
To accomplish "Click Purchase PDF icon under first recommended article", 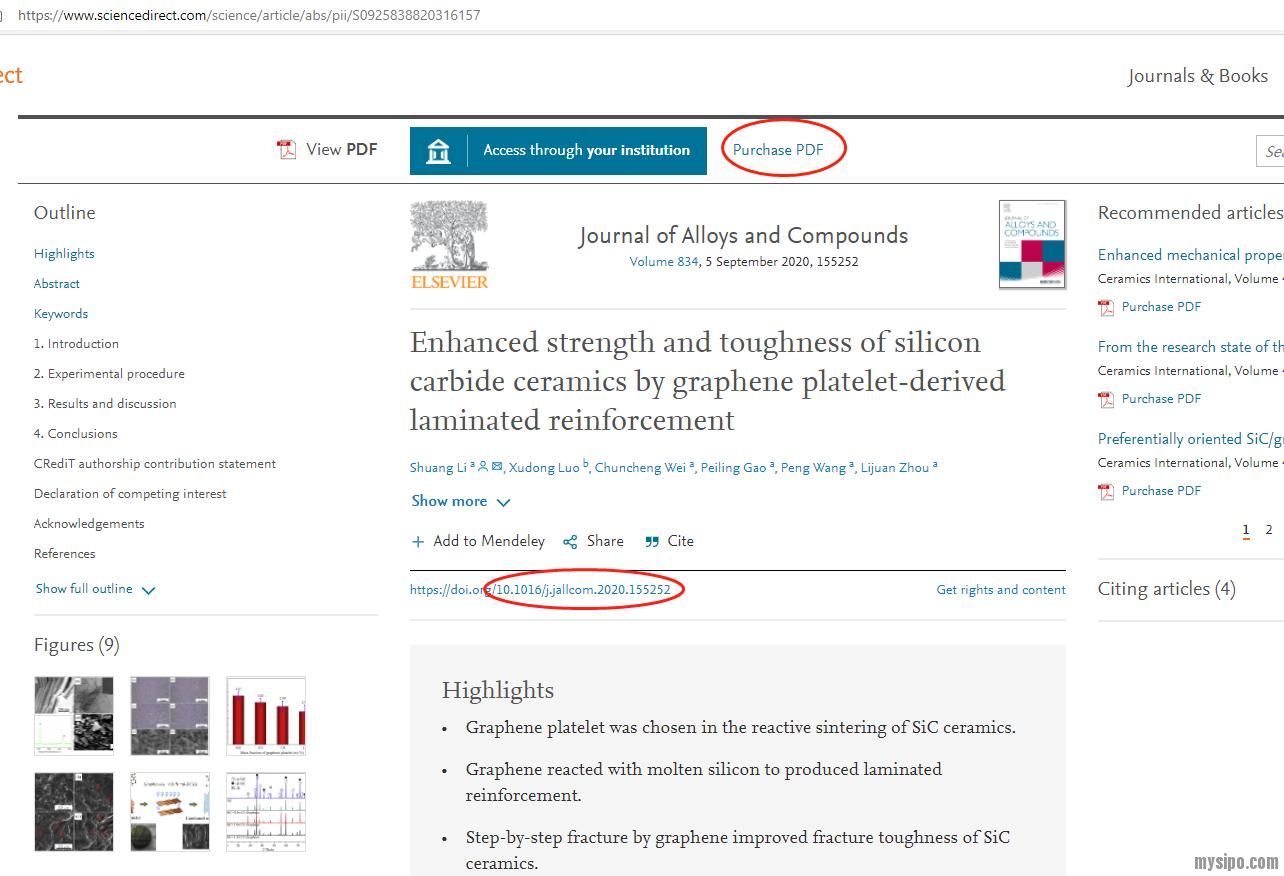I will (1106, 307).
